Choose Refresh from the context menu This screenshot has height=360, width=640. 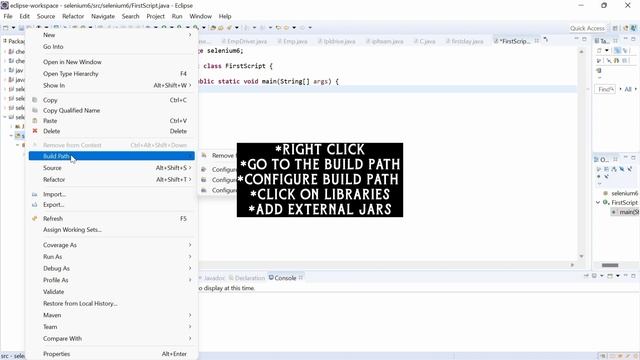[111, 219]
